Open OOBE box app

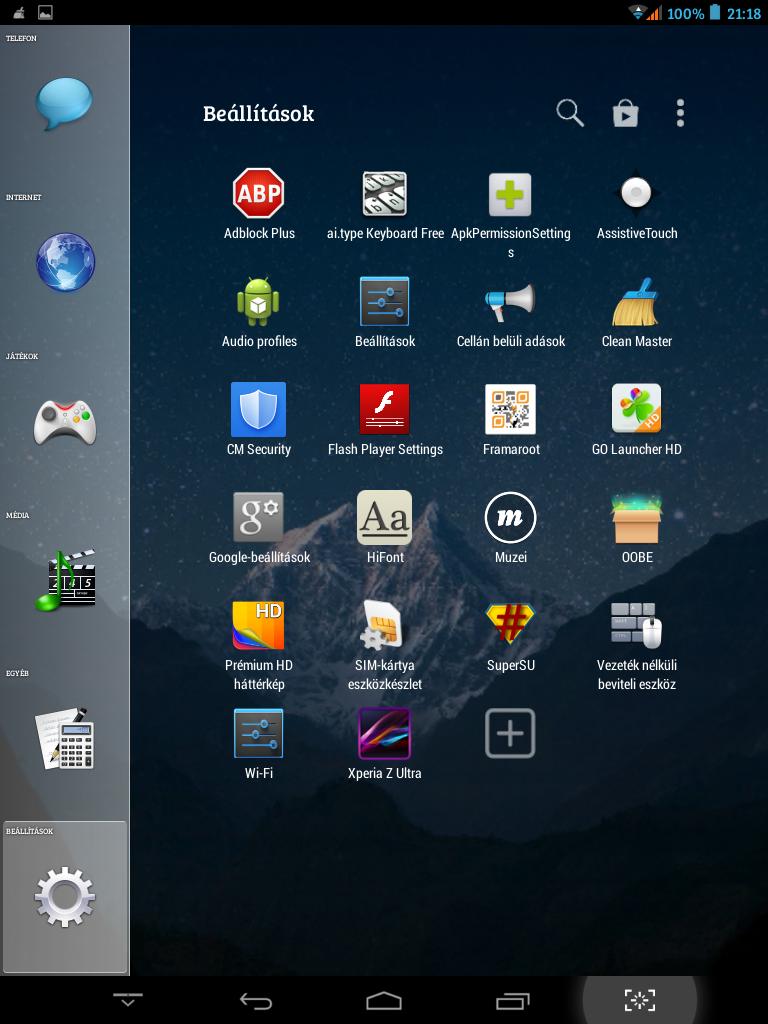coord(636,517)
